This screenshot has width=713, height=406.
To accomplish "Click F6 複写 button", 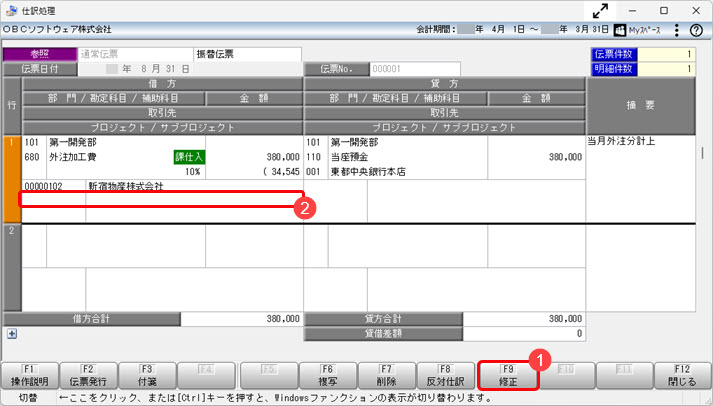I will coord(327,376).
